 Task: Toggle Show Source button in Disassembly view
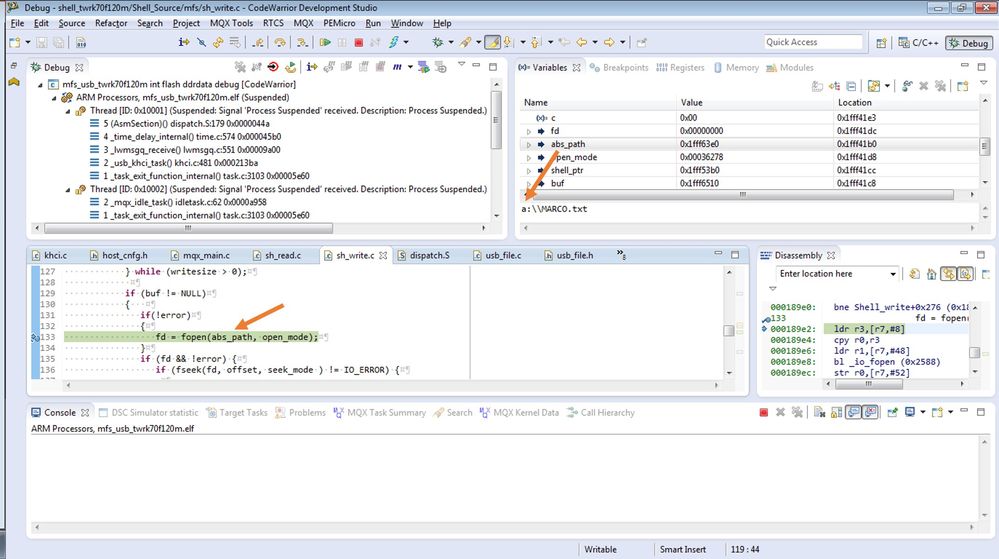(x=966, y=273)
